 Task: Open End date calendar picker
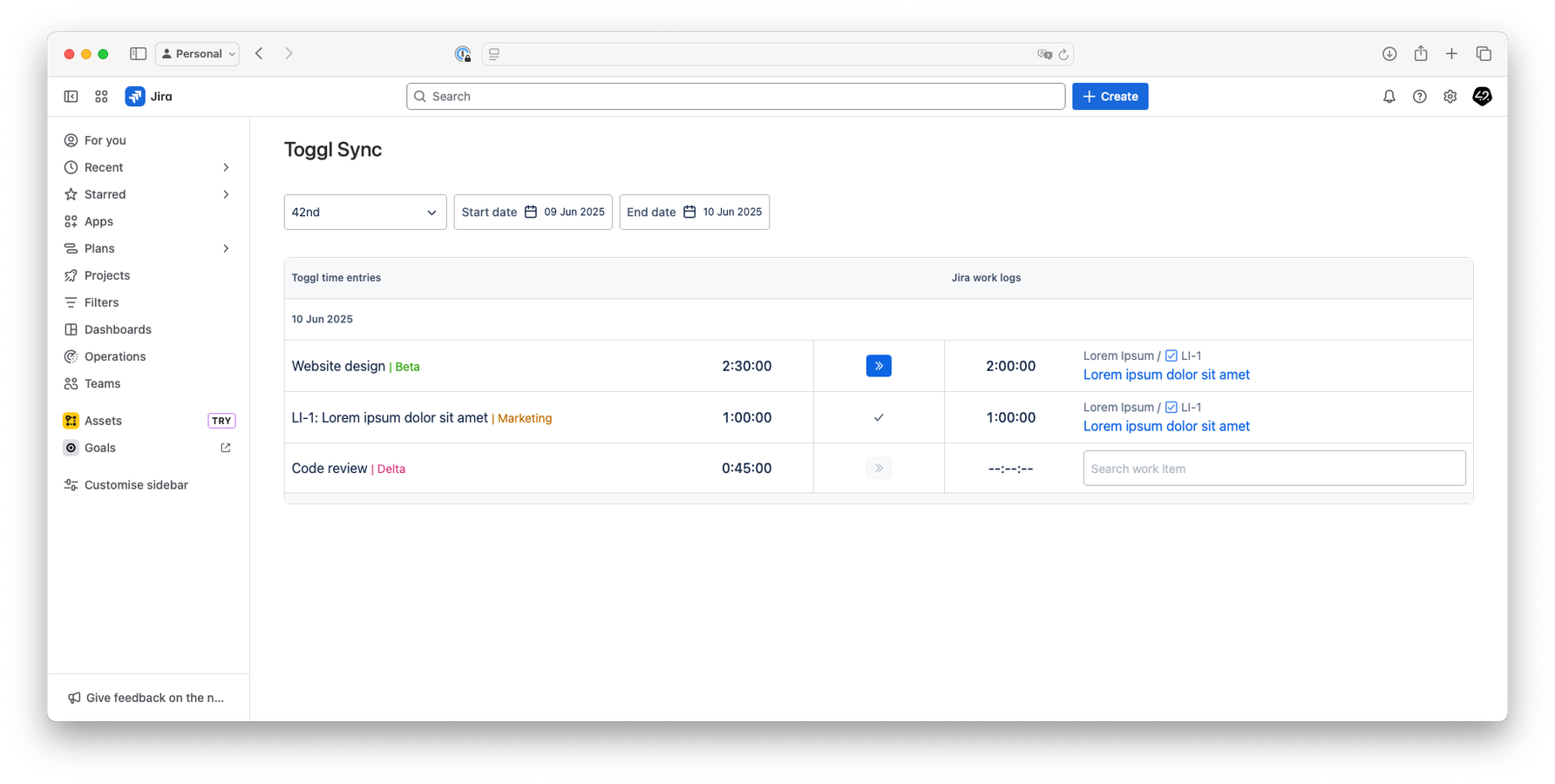click(x=689, y=212)
